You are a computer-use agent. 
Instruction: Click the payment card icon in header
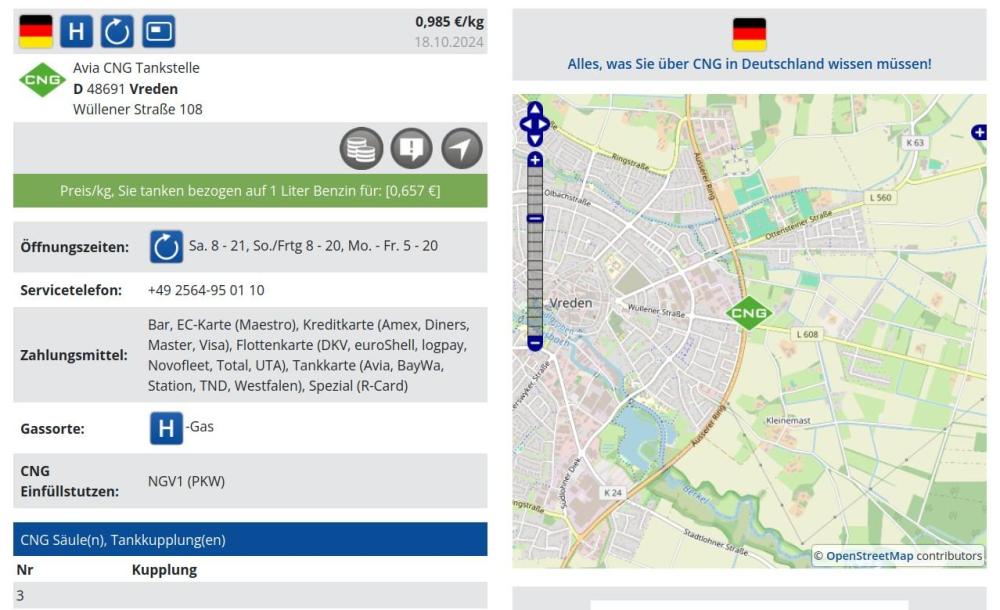pyautogui.click(x=158, y=31)
